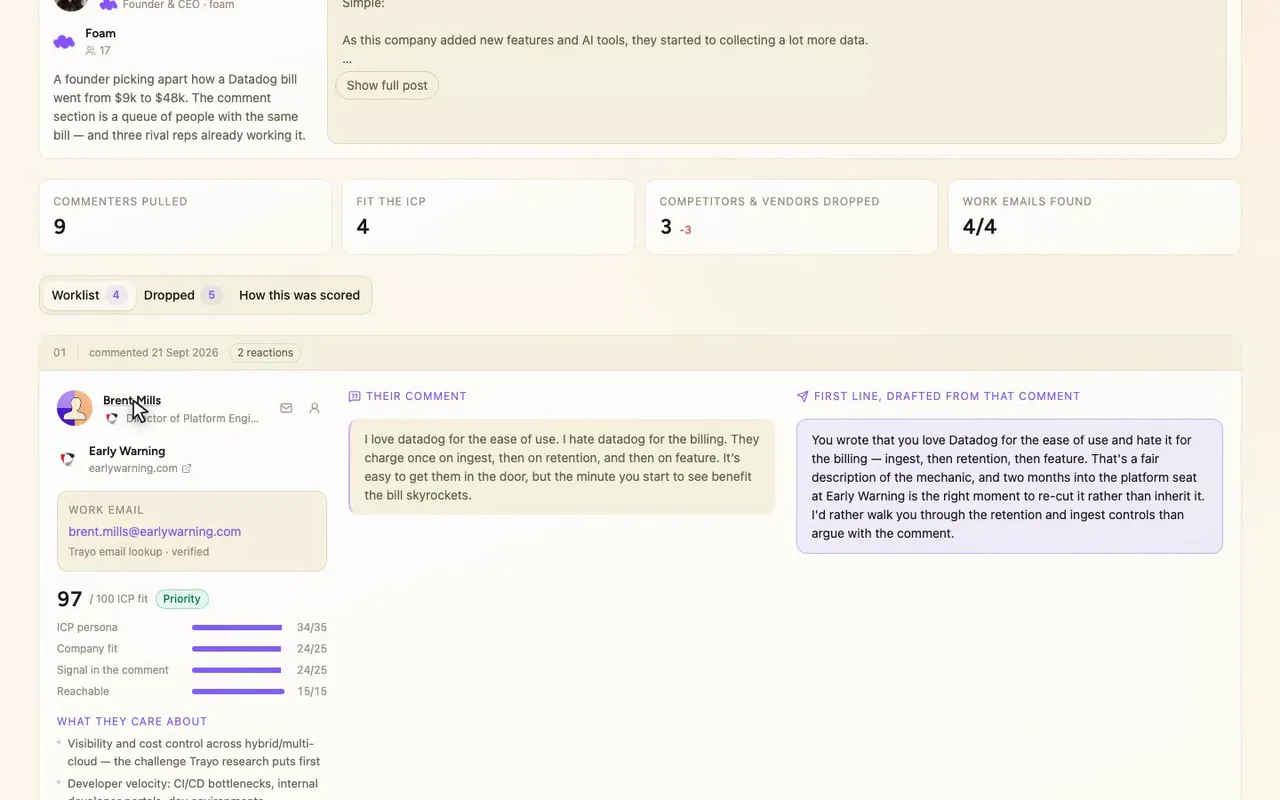Image resolution: width=1280 pixels, height=800 pixels.
Task: Click the 34/35 ICP persona value
Action: [312, 627]
